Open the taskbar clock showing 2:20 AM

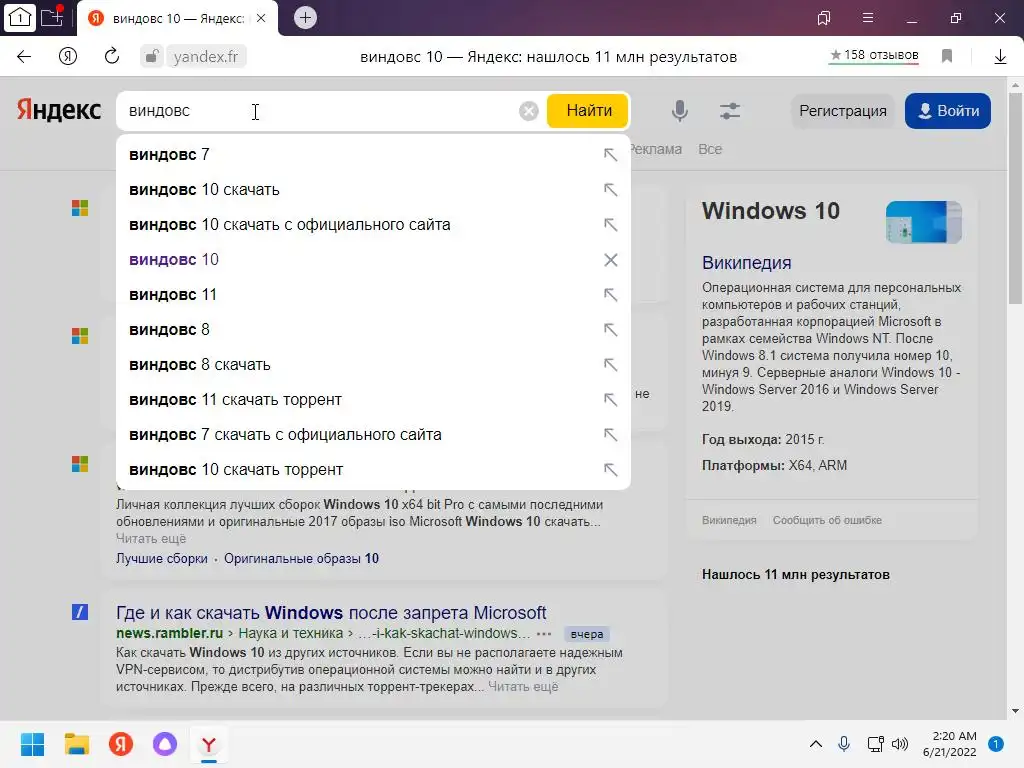[x=950, y=744]
